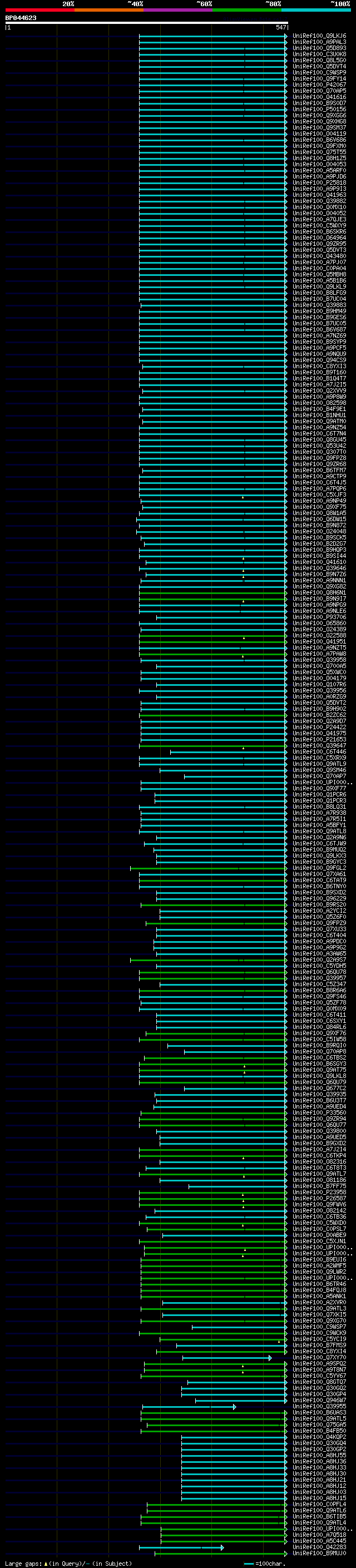Select label UniRef100_P50156

click(x=319, y=109)
